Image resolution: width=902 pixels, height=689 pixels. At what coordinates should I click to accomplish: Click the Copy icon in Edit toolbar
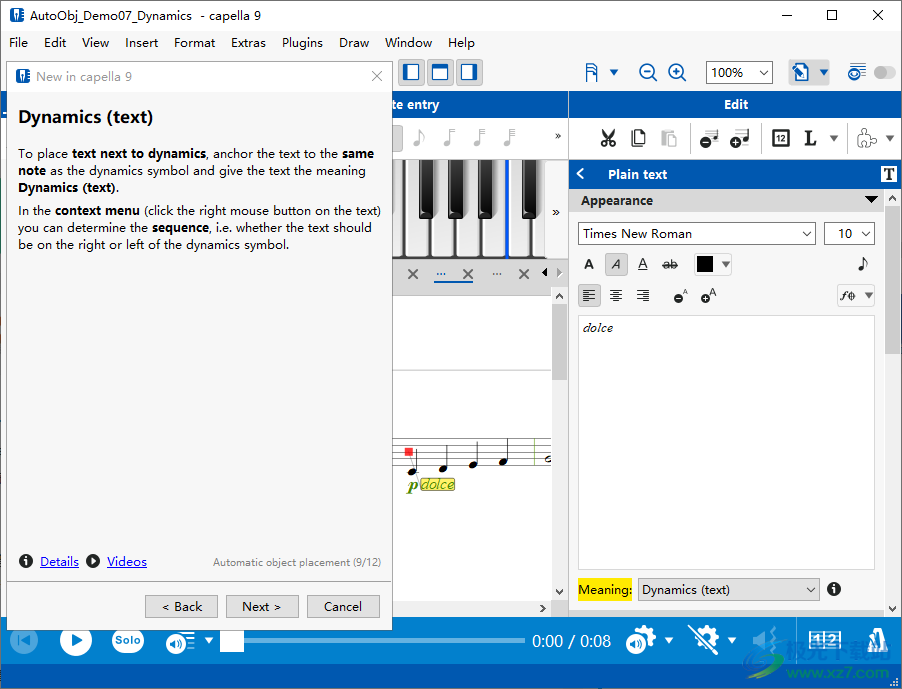coord(638,139)
